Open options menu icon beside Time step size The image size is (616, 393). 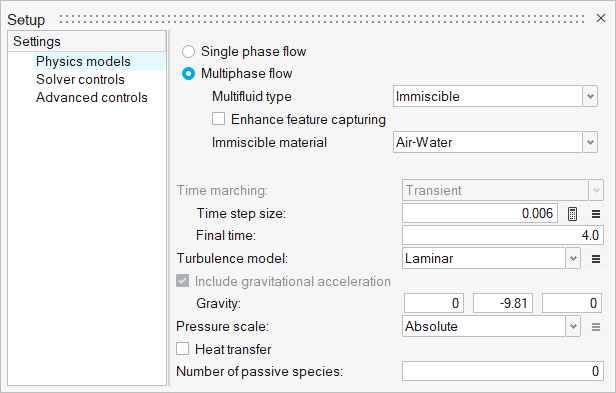pyautogui.click(x=596, y=214)
